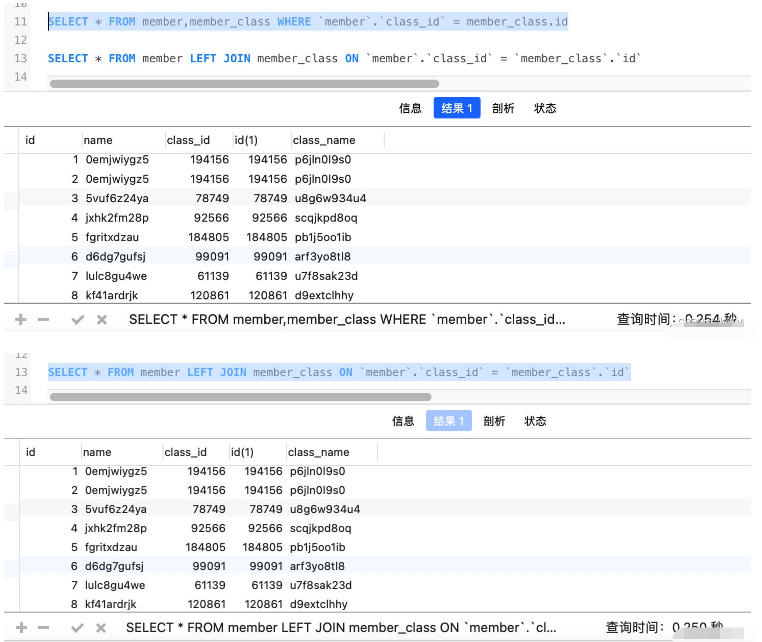
Task: Switch to 状态 tab in upper panel
Action: click(545, 108)
